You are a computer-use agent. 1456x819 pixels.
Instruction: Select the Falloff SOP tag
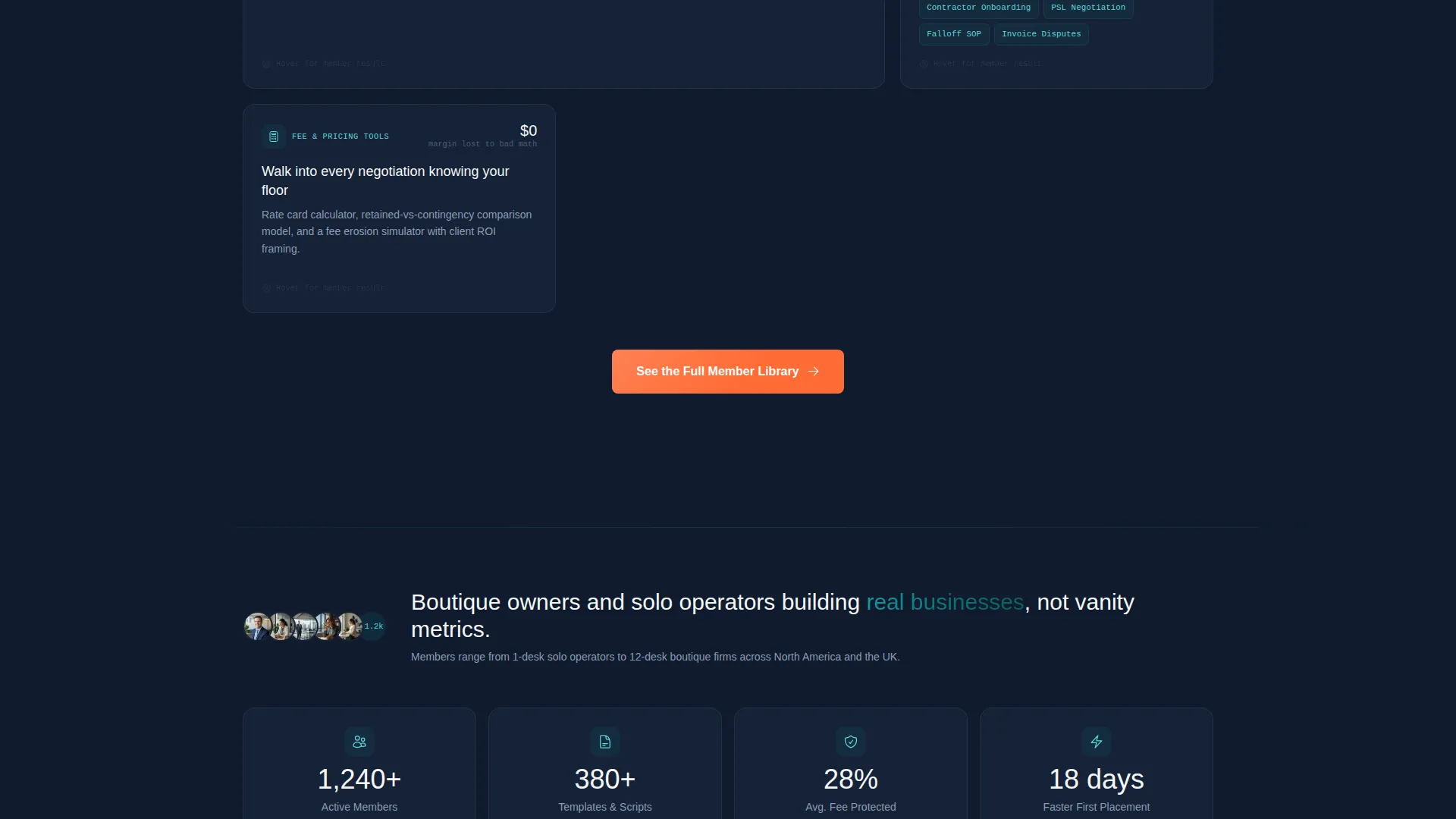click(954, 34)
